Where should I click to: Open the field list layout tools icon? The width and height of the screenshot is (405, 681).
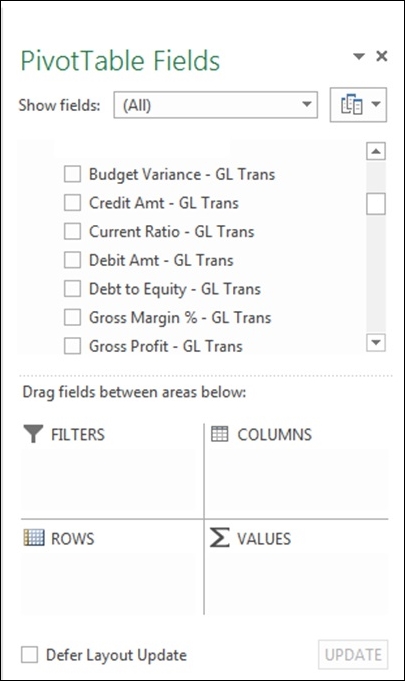[351, 105]
